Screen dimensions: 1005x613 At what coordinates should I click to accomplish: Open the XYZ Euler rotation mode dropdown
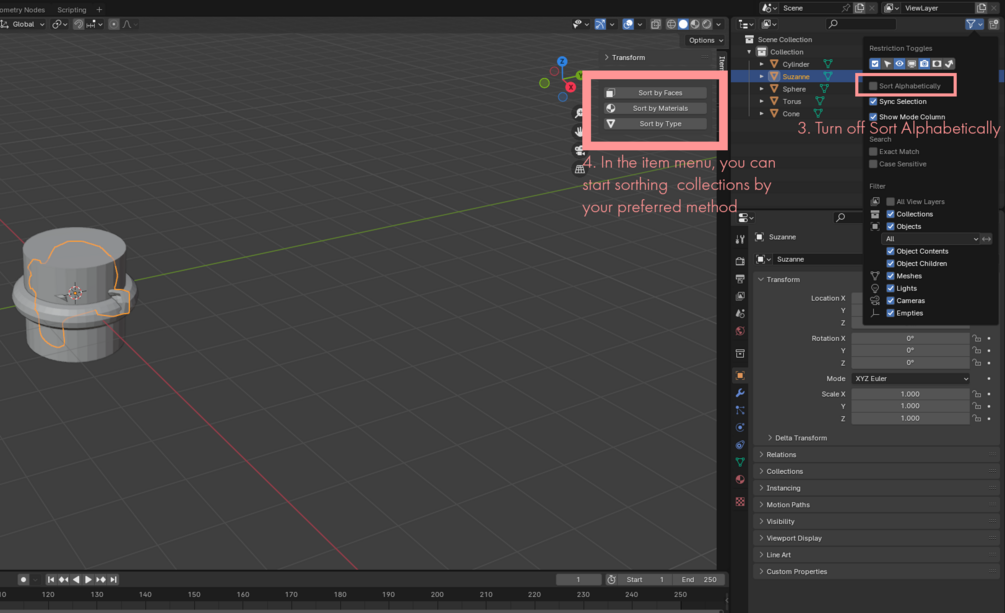point(910,379)
